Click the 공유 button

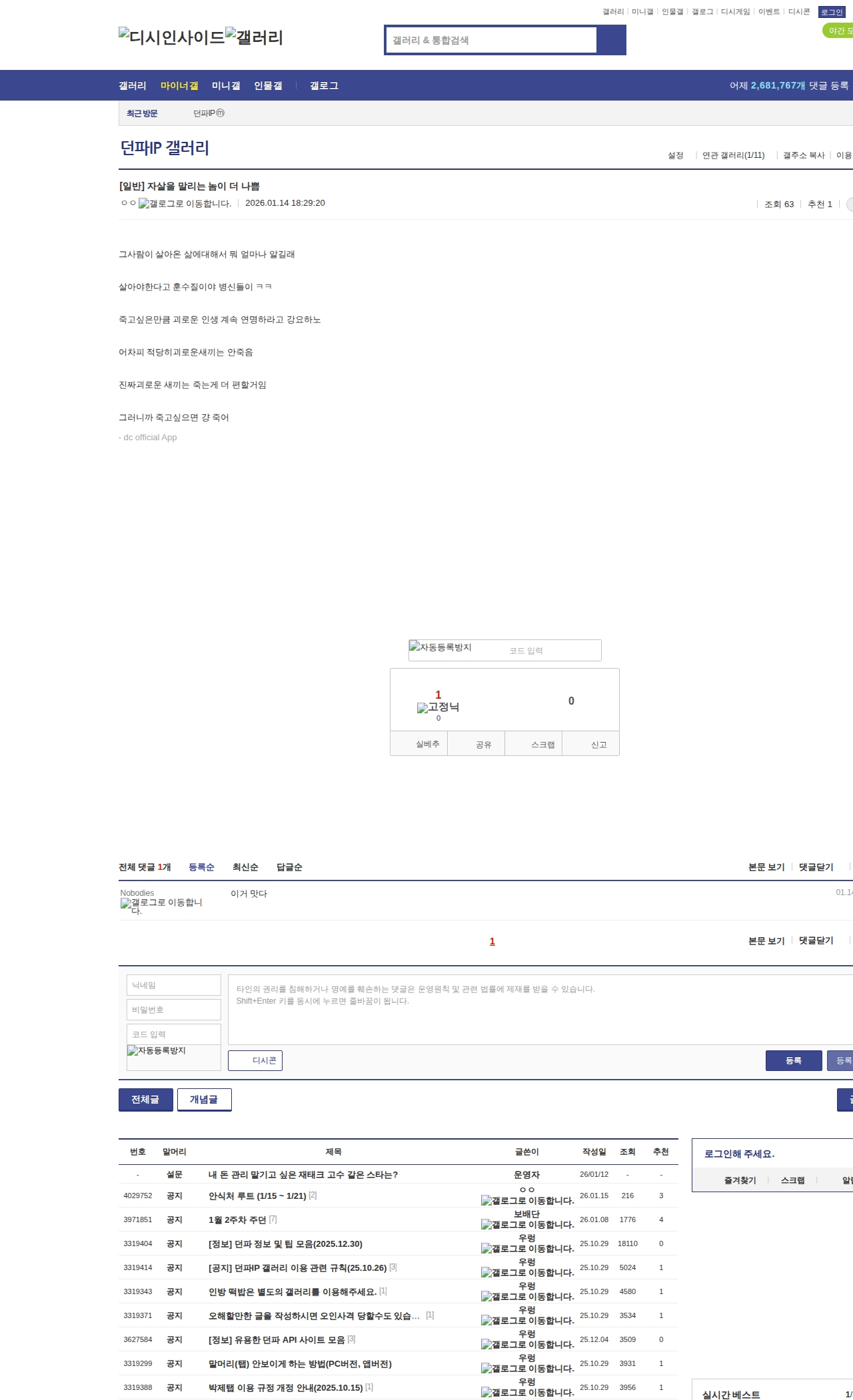tap(476, 744)
